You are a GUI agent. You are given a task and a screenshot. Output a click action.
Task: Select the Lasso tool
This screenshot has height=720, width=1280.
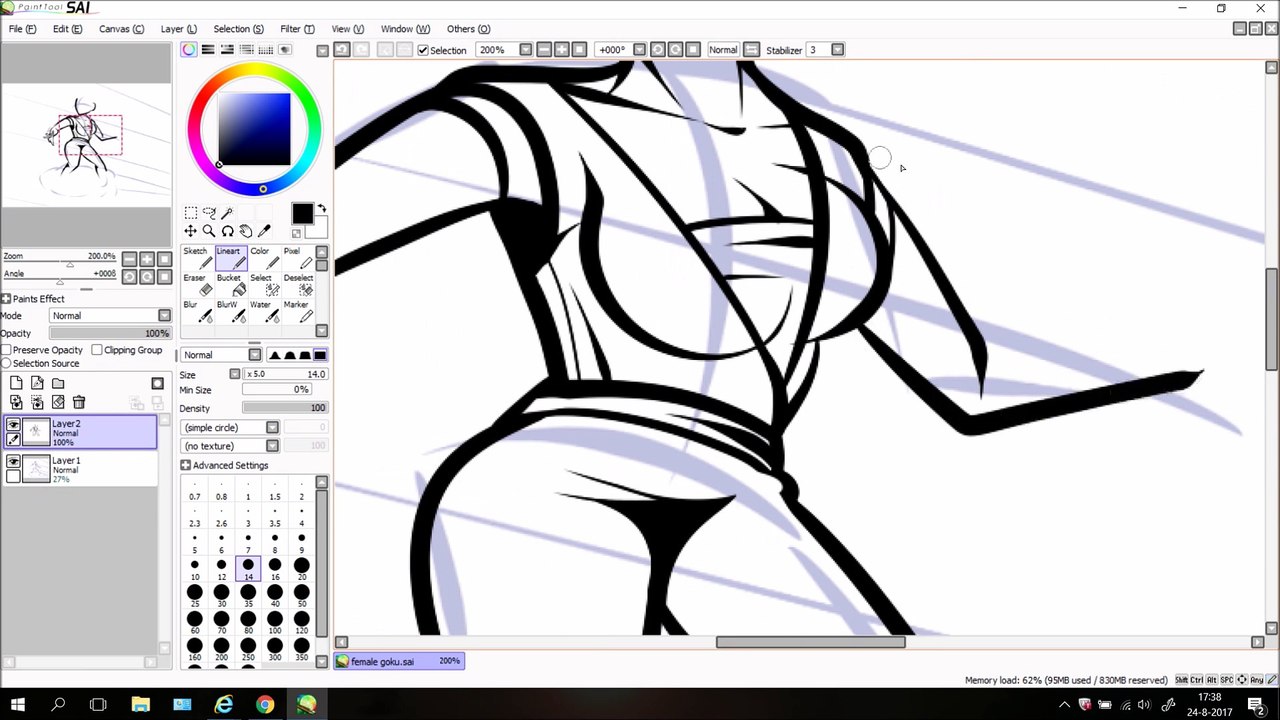209,213
